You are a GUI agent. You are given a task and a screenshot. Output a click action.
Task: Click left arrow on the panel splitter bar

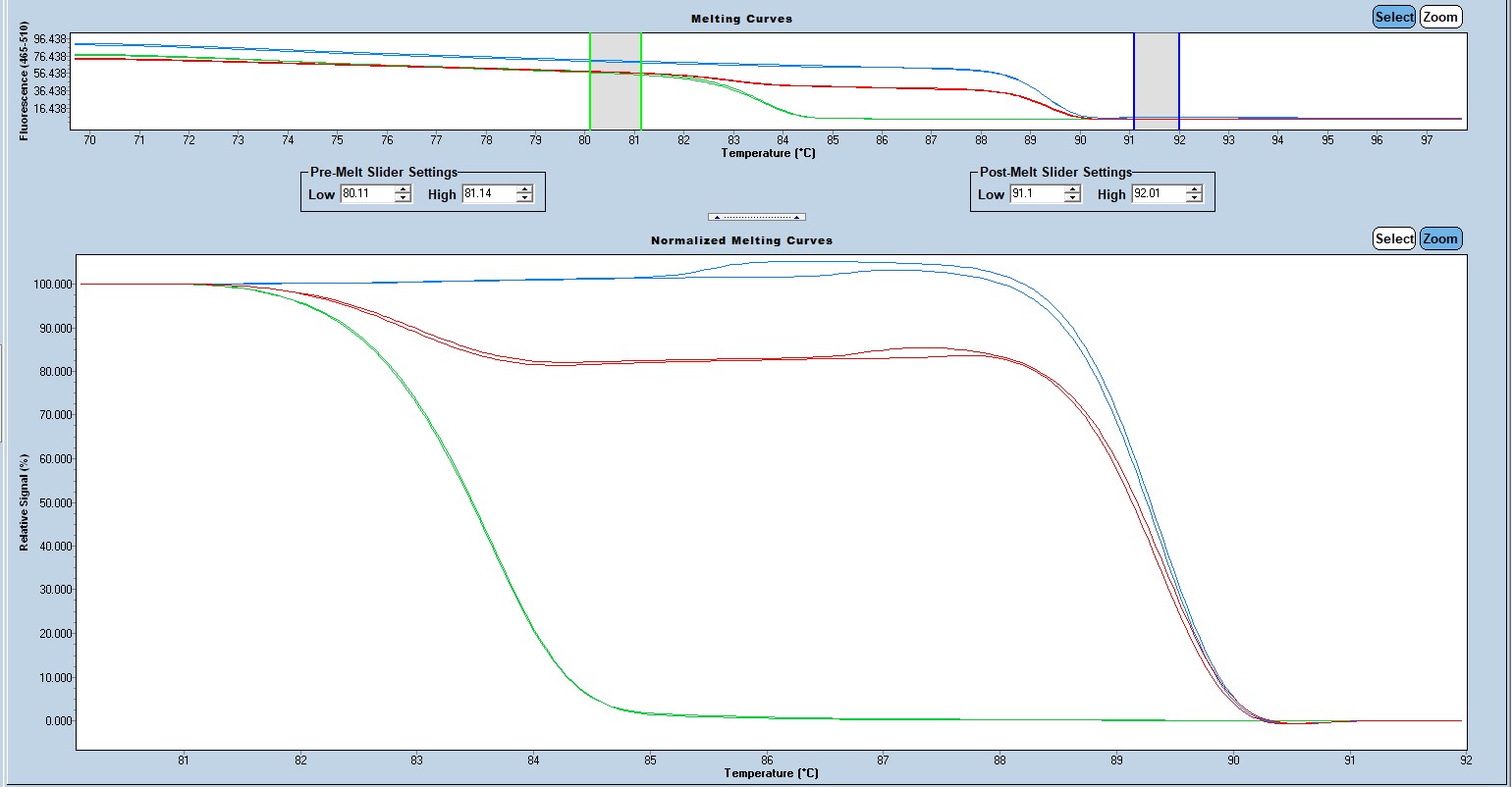[x=717, y=217]
